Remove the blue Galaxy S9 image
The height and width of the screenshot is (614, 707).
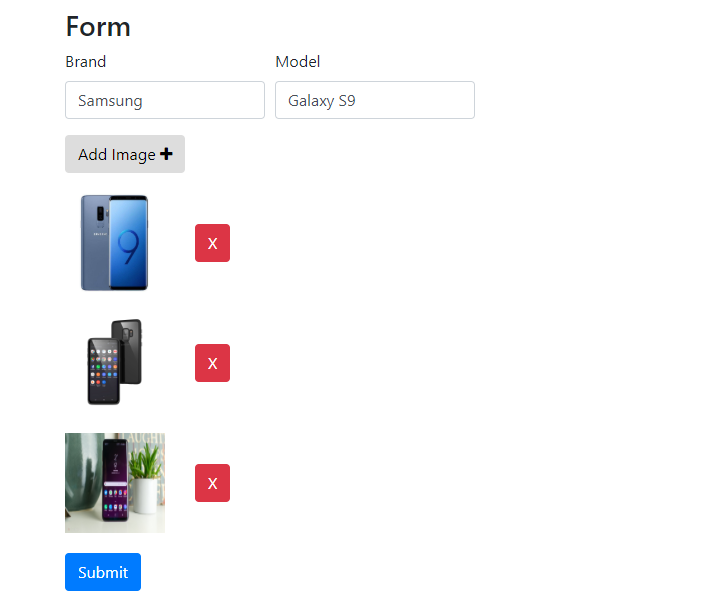point(212,243)
